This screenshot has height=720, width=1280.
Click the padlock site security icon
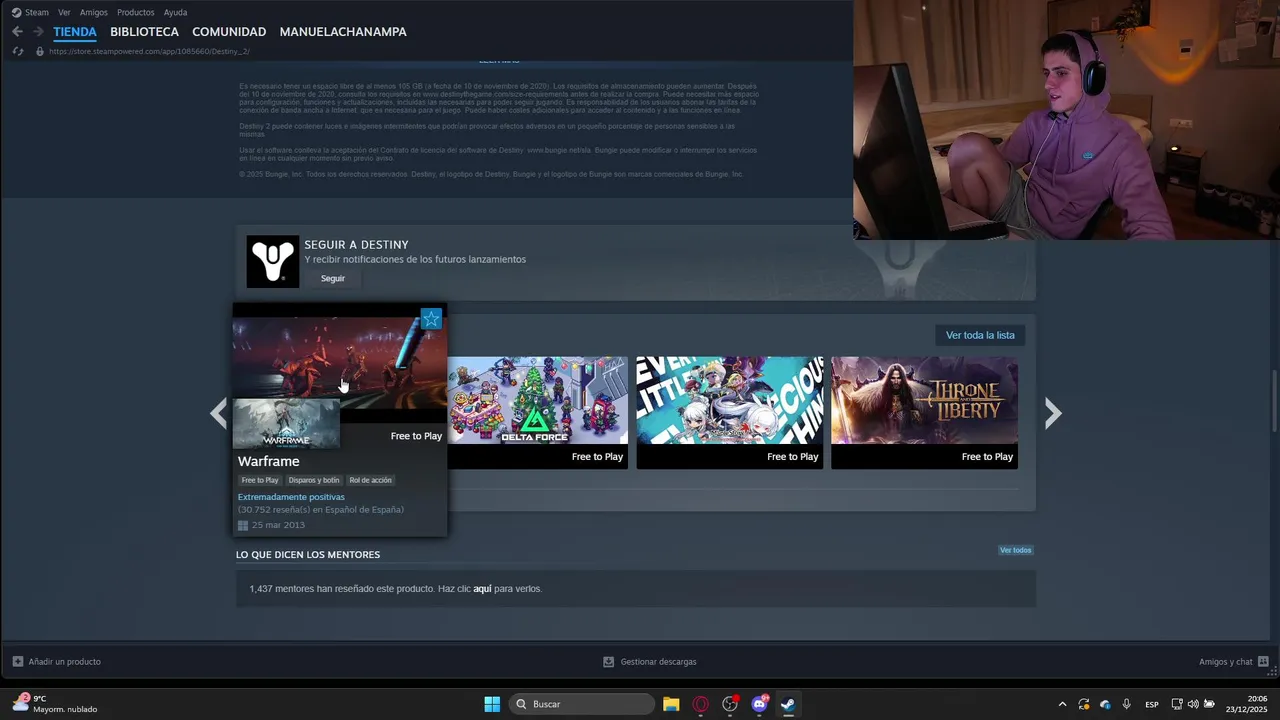(40, 51)
